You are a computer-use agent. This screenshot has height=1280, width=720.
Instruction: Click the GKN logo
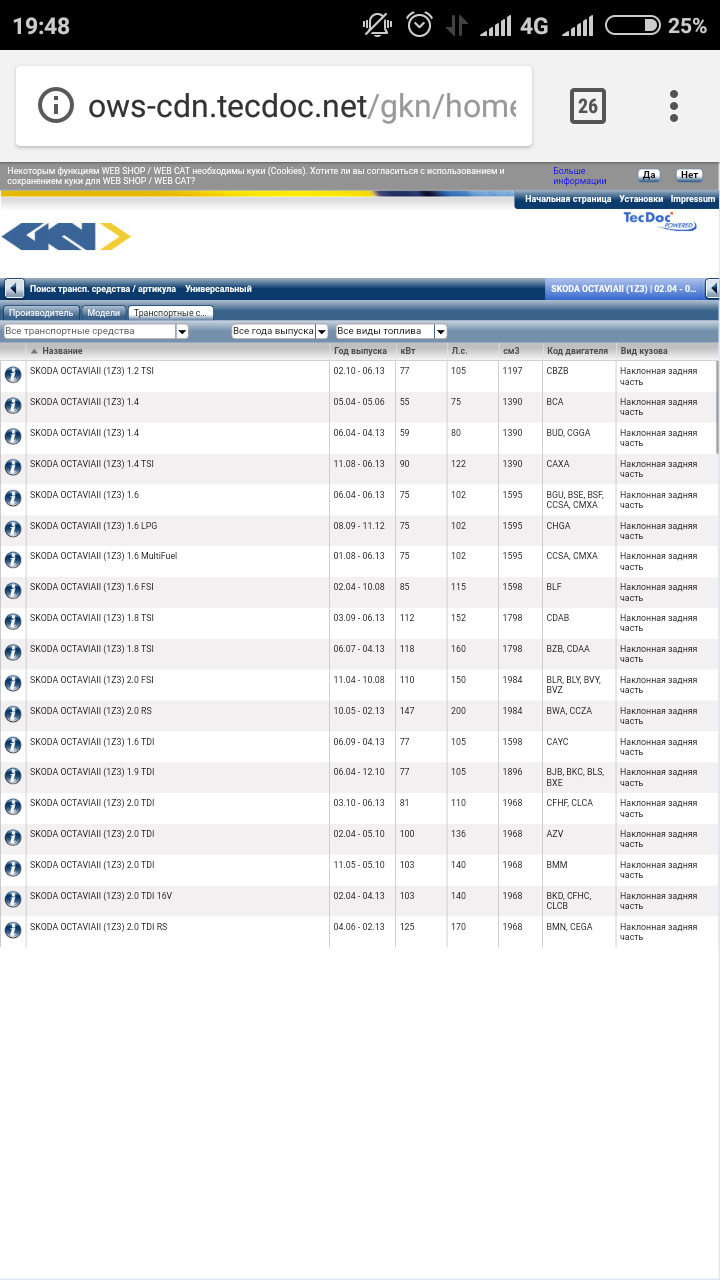point(66,237)
